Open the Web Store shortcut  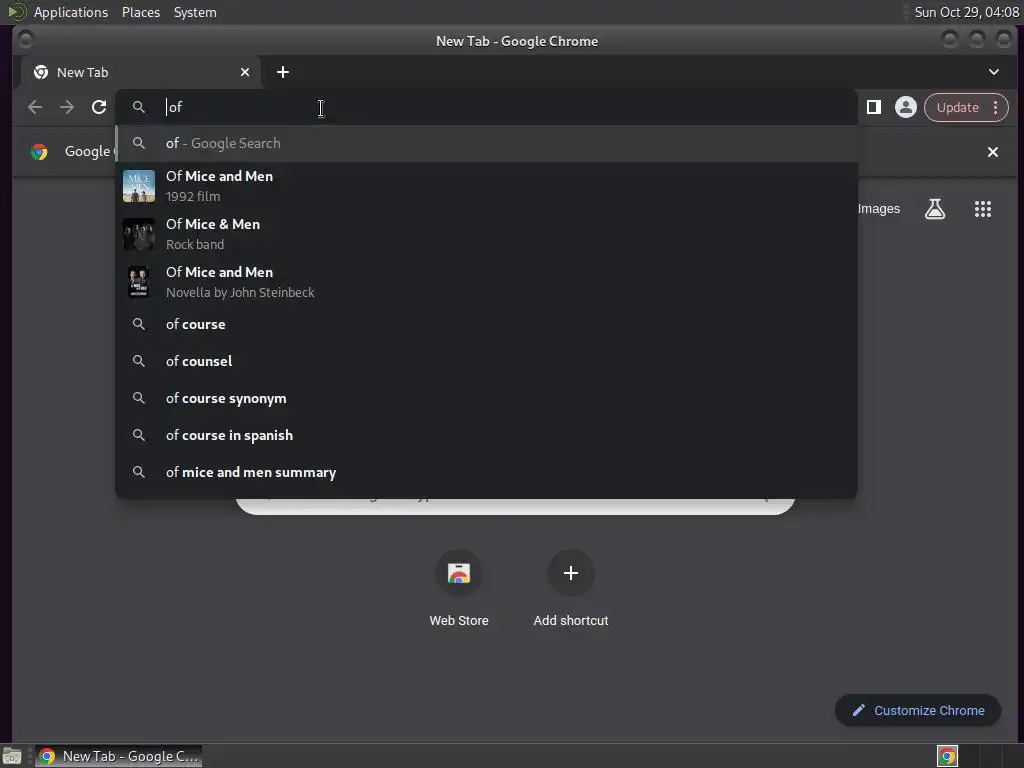(458, 588)
